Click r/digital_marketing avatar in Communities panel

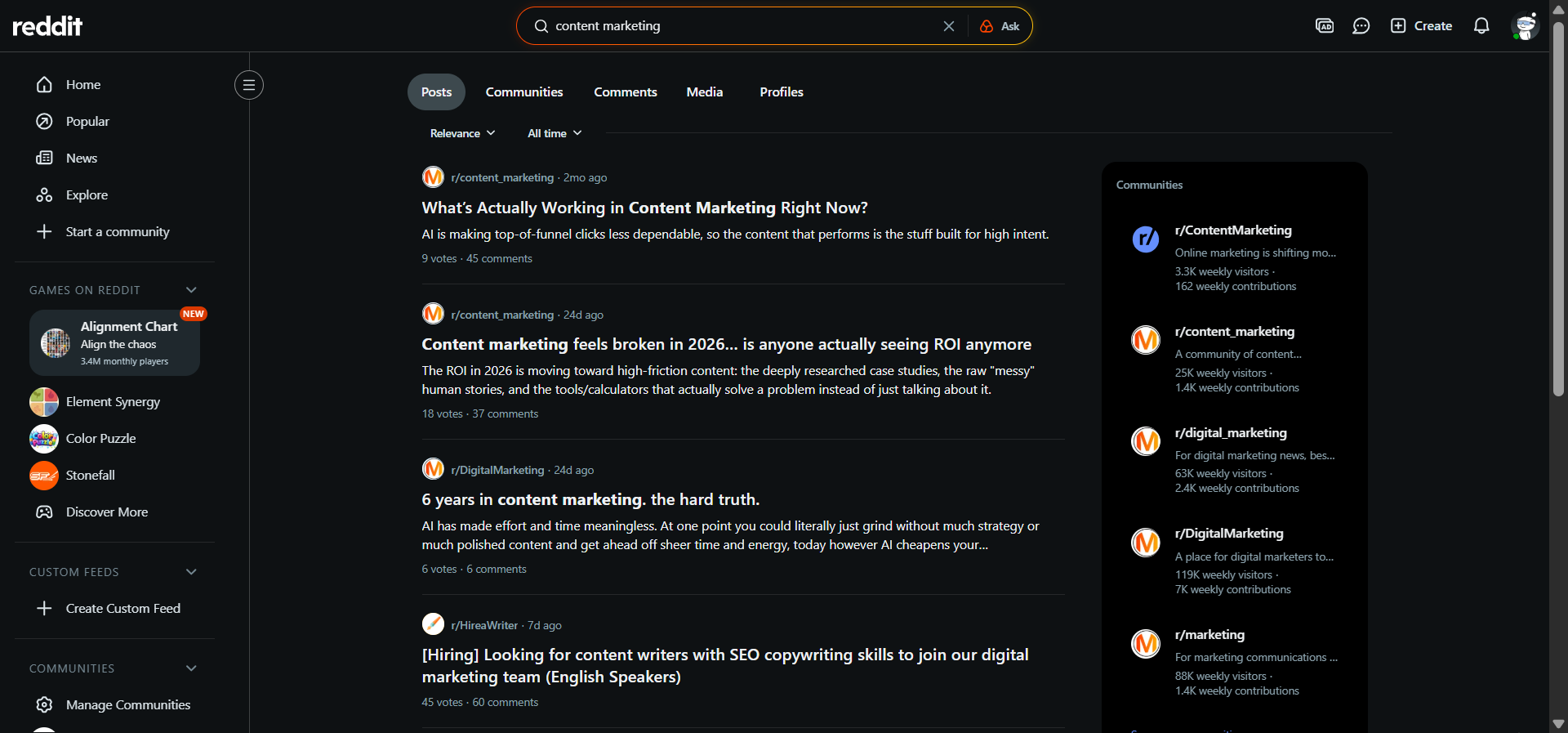(x=1146, y=441)
